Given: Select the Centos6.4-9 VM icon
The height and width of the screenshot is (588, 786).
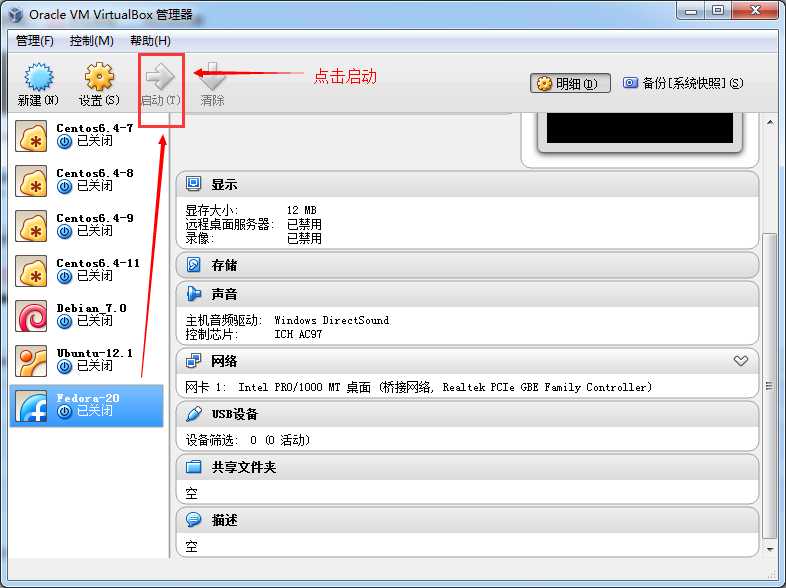Looking at the screenshot, I should point(31,226).
